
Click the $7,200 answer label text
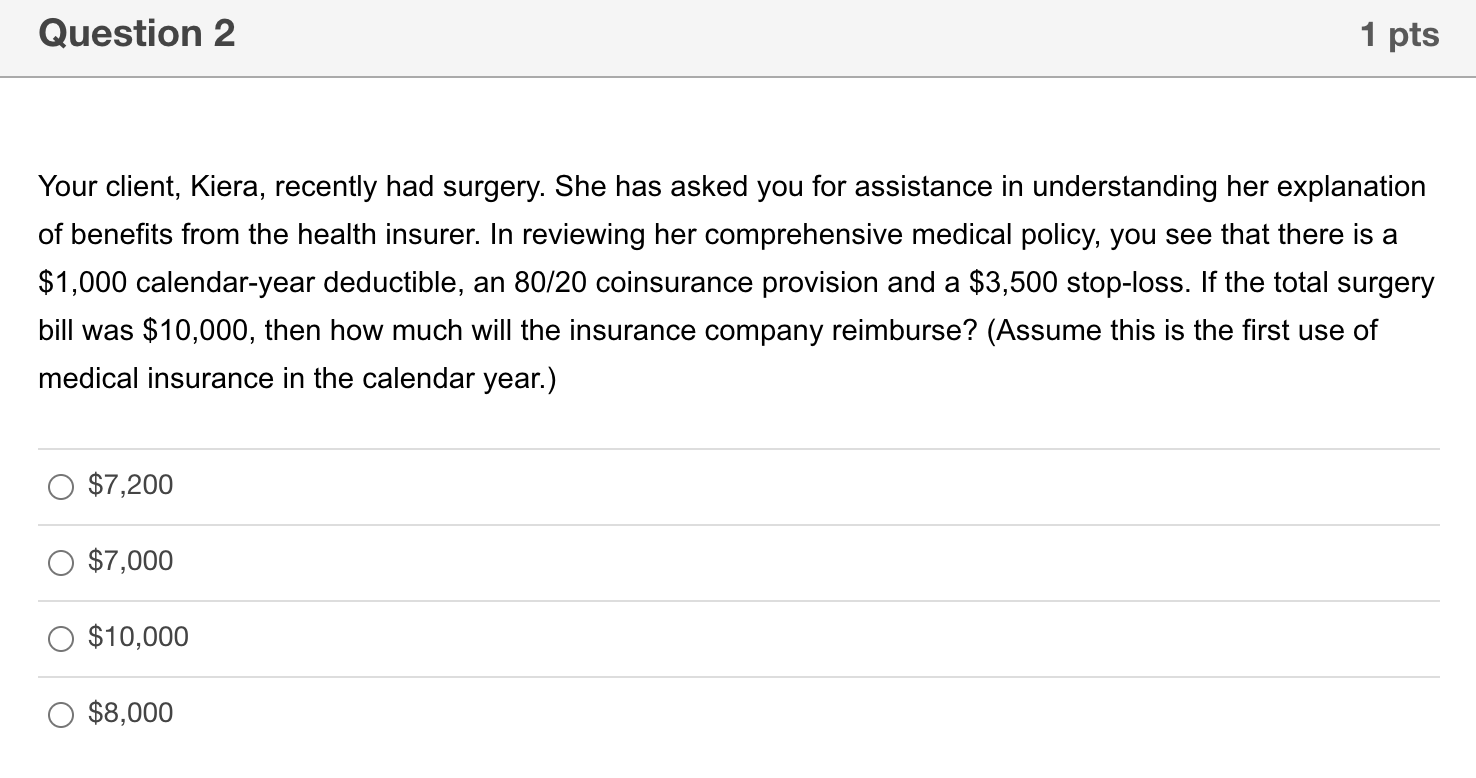tap(130, 485)
